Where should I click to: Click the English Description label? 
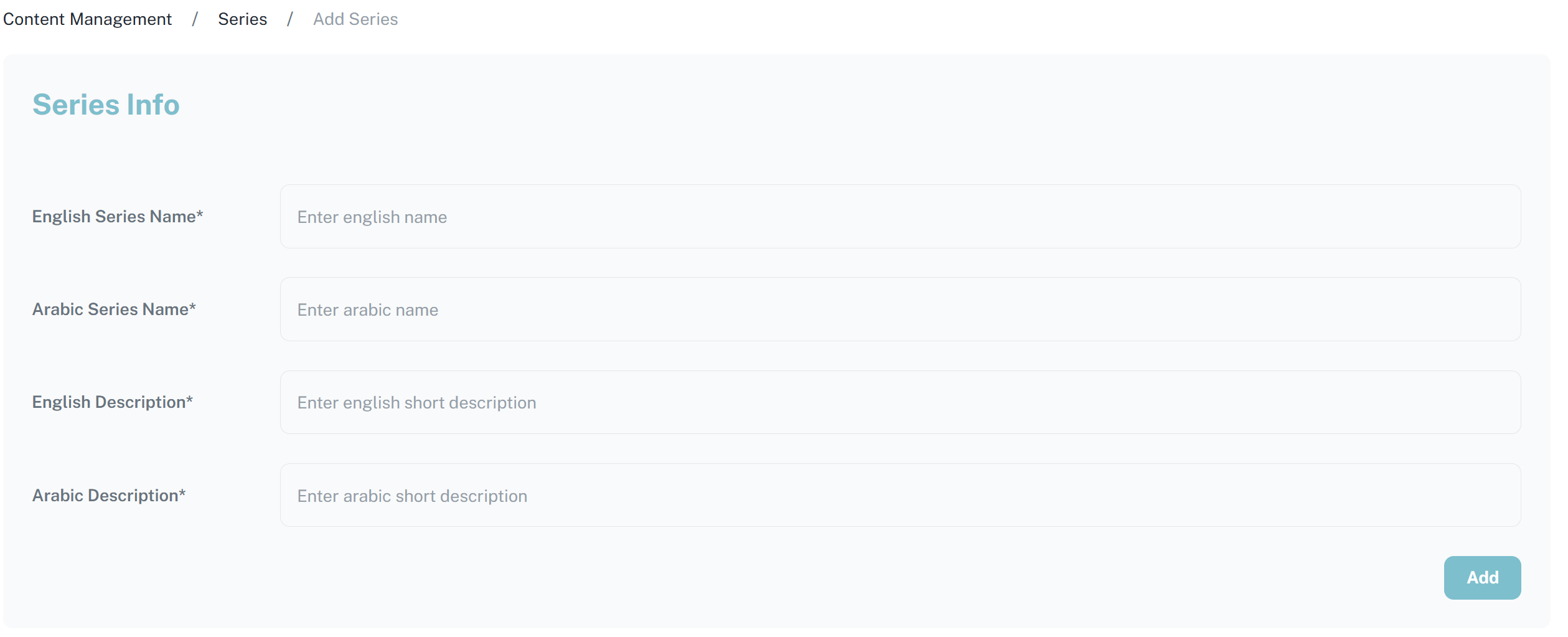click(x=109, y=402)
